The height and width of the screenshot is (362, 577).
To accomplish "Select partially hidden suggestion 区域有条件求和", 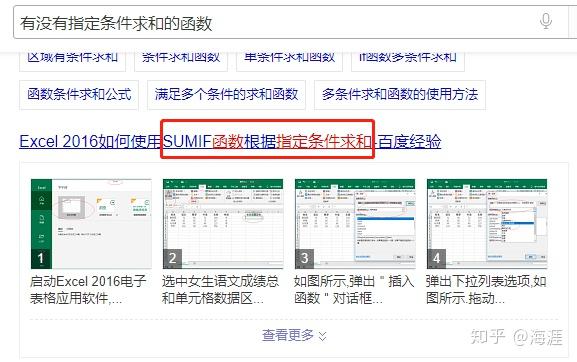I will 72,61.
